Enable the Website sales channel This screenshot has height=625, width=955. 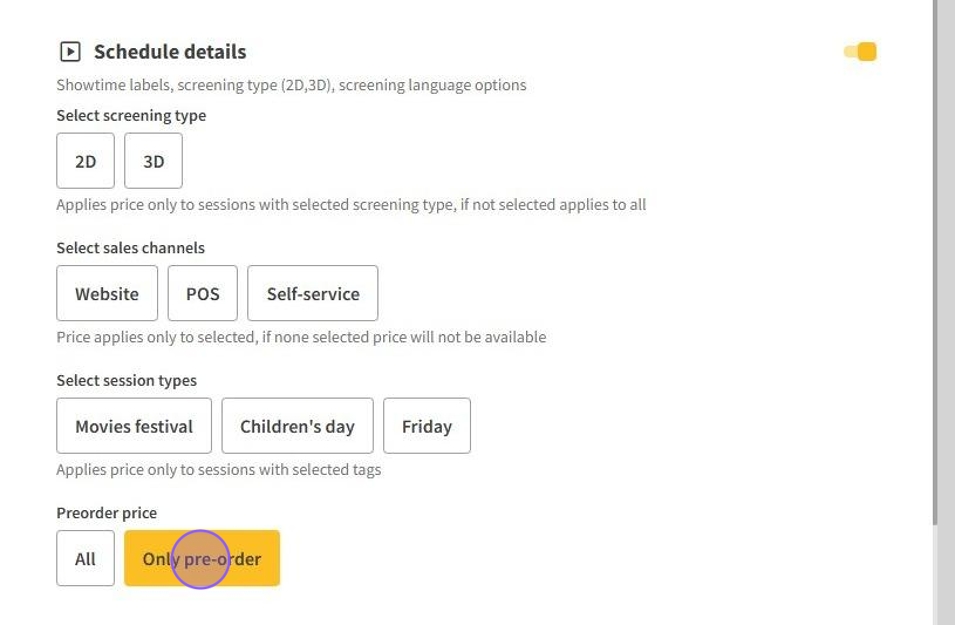coord(107,294)
